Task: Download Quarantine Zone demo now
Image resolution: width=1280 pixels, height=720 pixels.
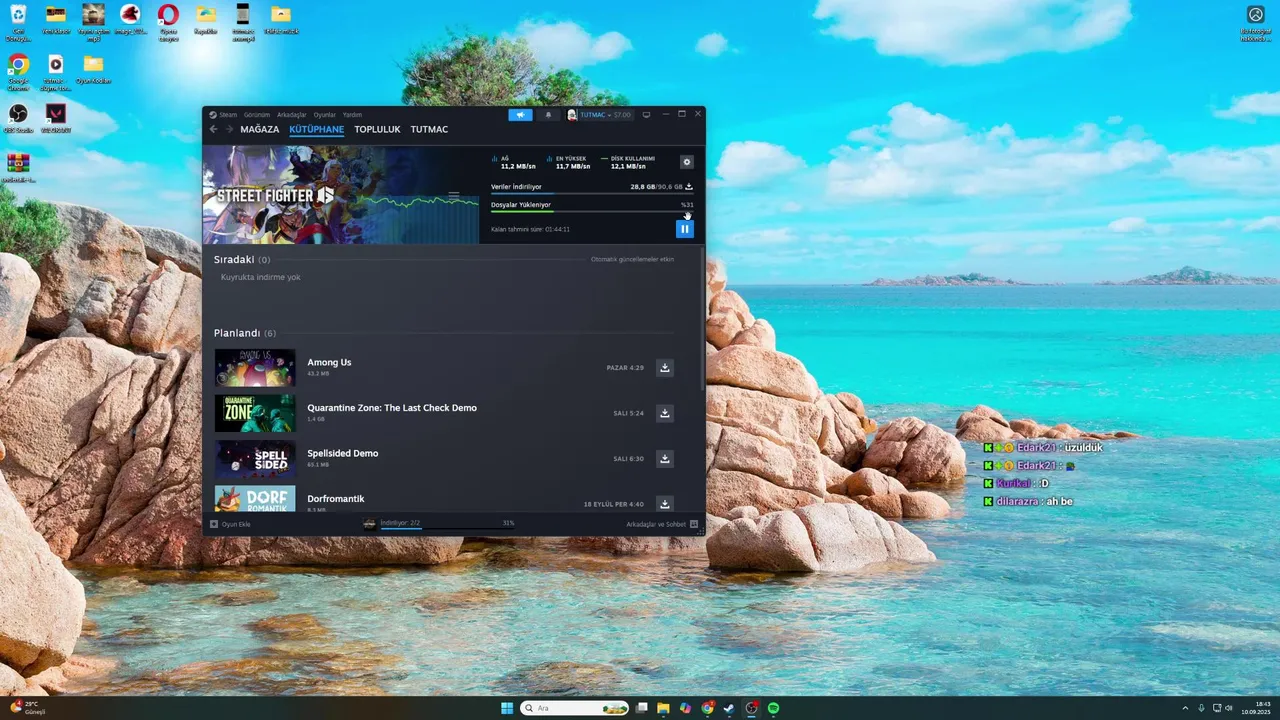Action: coord(664,413)
